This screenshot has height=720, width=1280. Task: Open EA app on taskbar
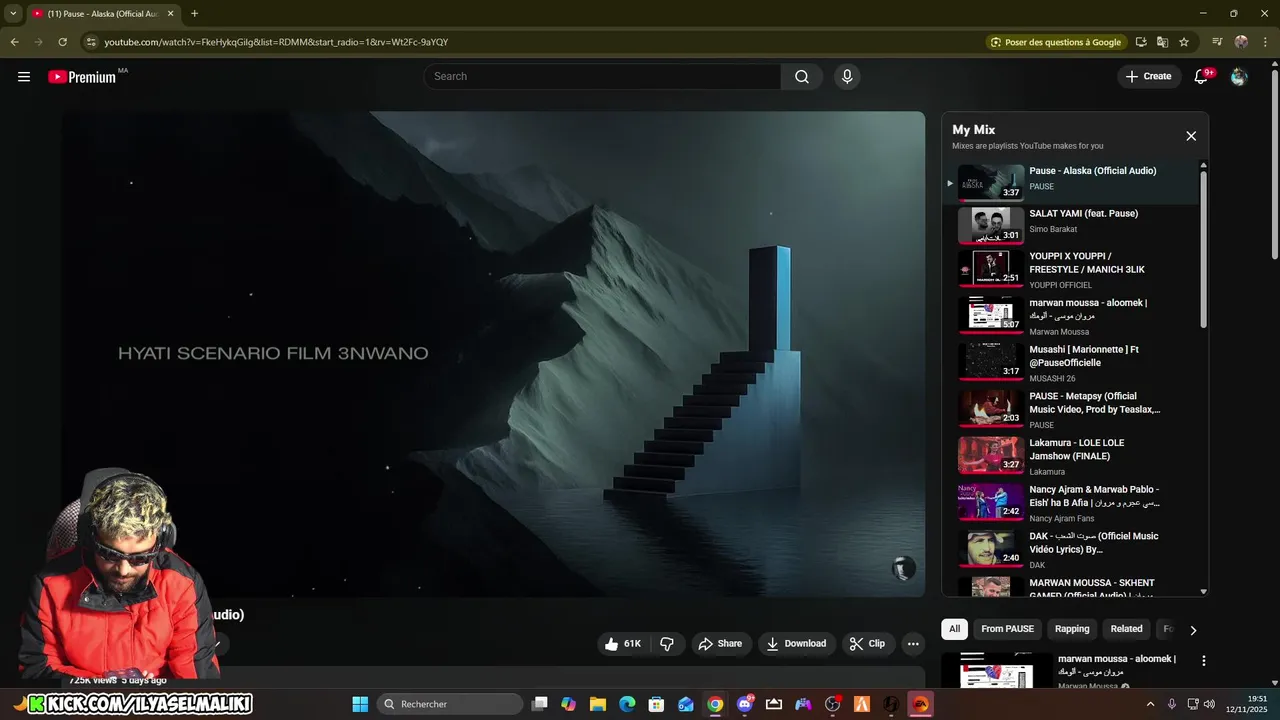click(x=921, y=704)
